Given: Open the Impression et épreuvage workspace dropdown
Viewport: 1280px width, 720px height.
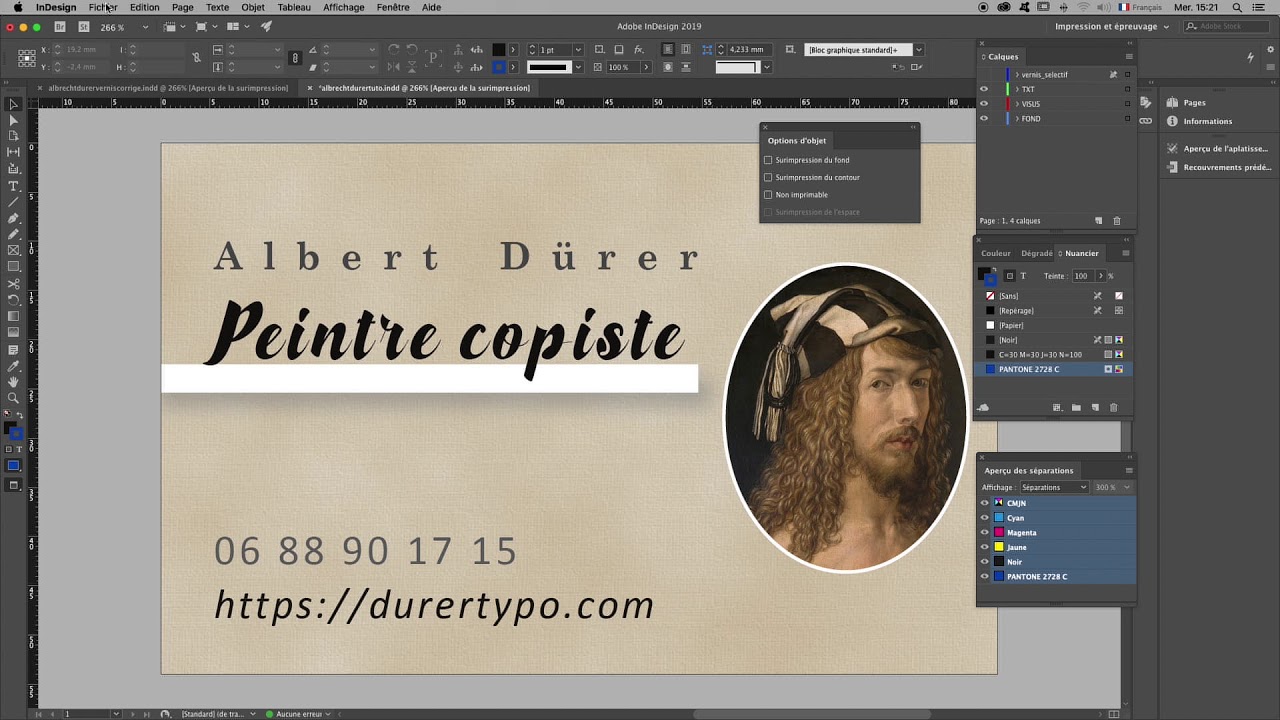Looking at the screenshot, I should pyautogui.click(x=1112, y=27).
